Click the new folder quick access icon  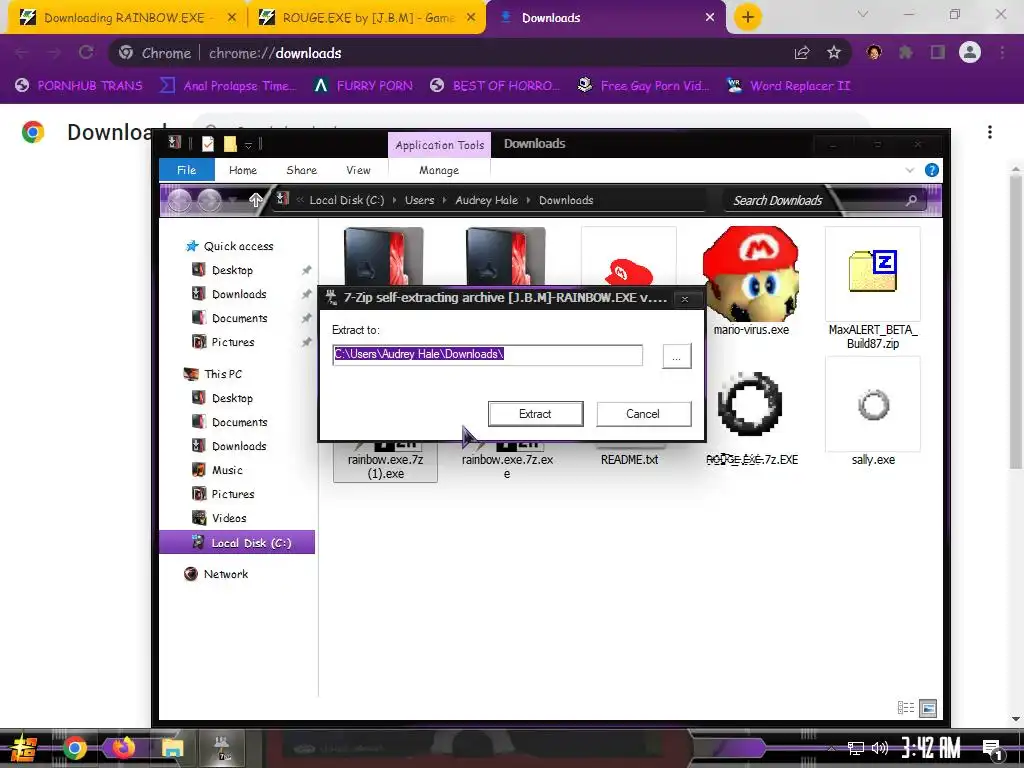click(230, 144)
